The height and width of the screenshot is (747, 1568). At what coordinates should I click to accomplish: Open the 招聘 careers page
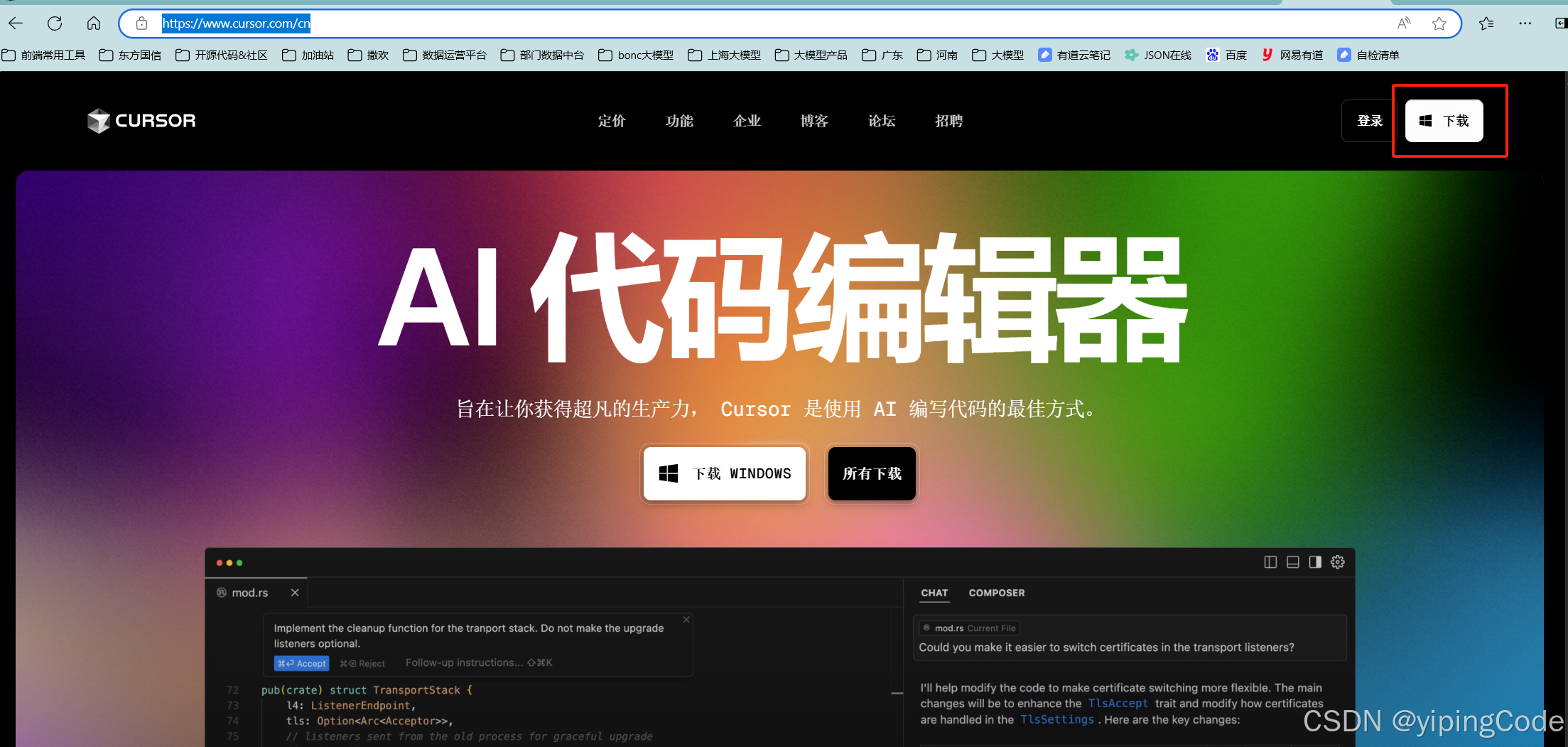[x=949, y=121]
